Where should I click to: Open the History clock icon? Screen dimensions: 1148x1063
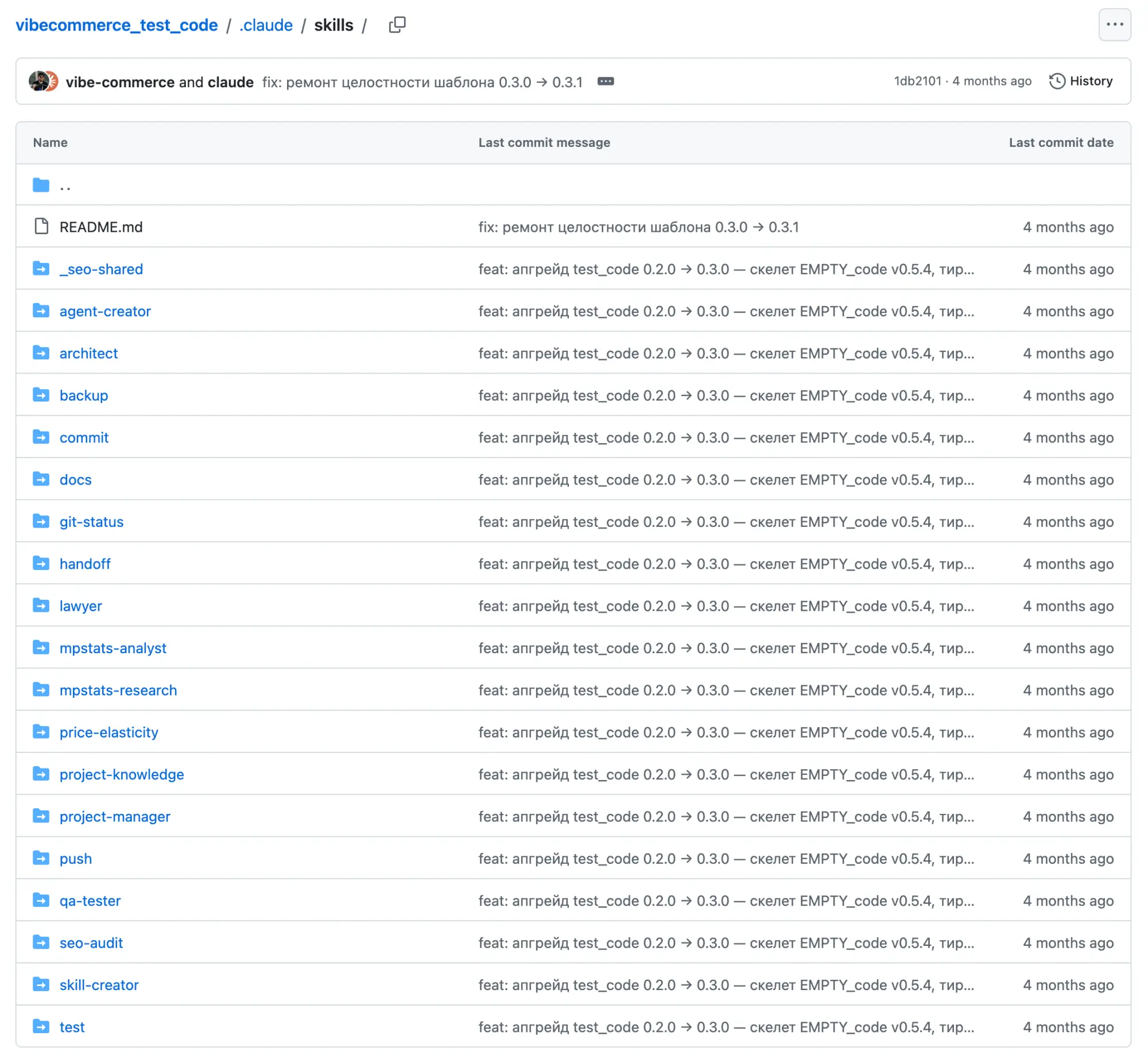(x=1057, y=81)
